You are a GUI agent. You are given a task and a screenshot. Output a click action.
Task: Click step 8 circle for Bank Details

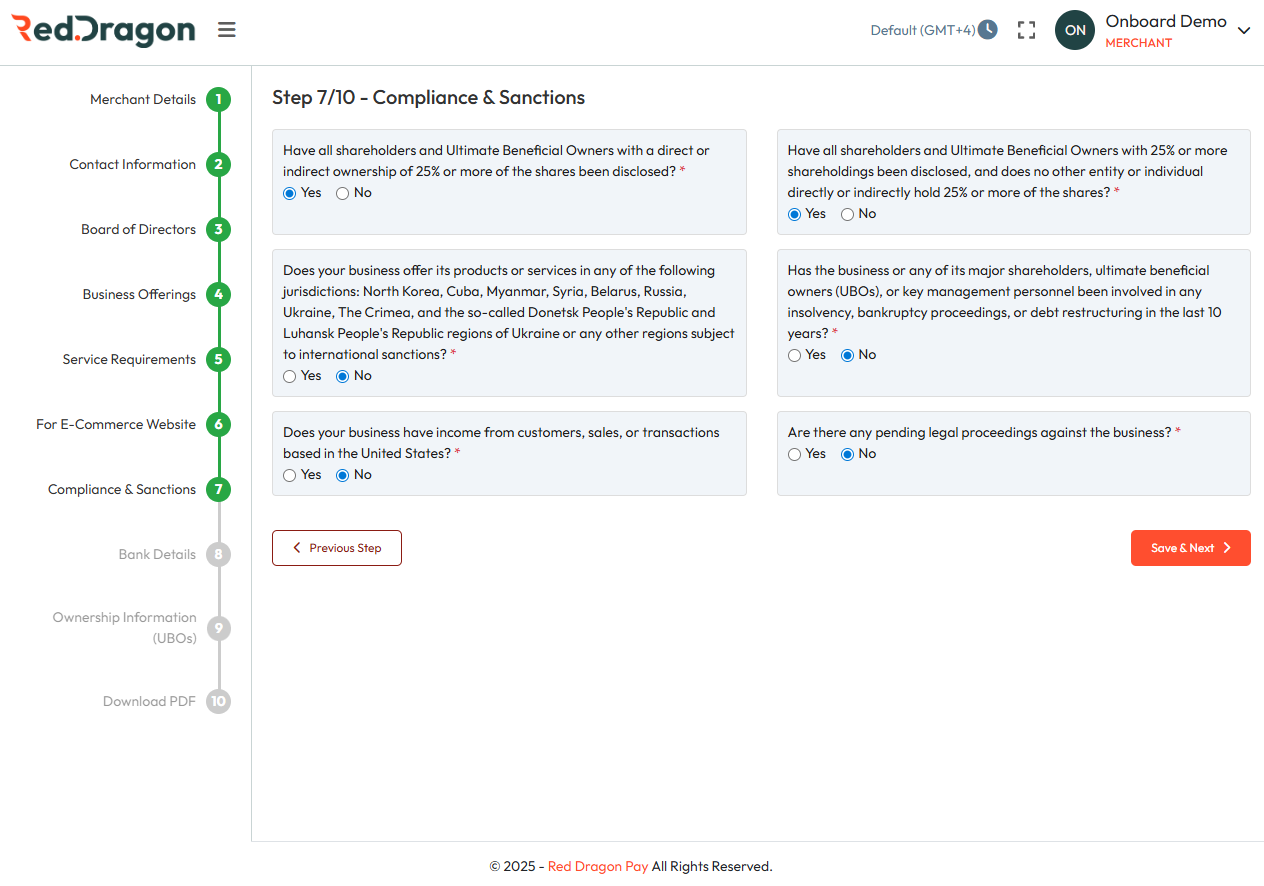tap(218, 555)
